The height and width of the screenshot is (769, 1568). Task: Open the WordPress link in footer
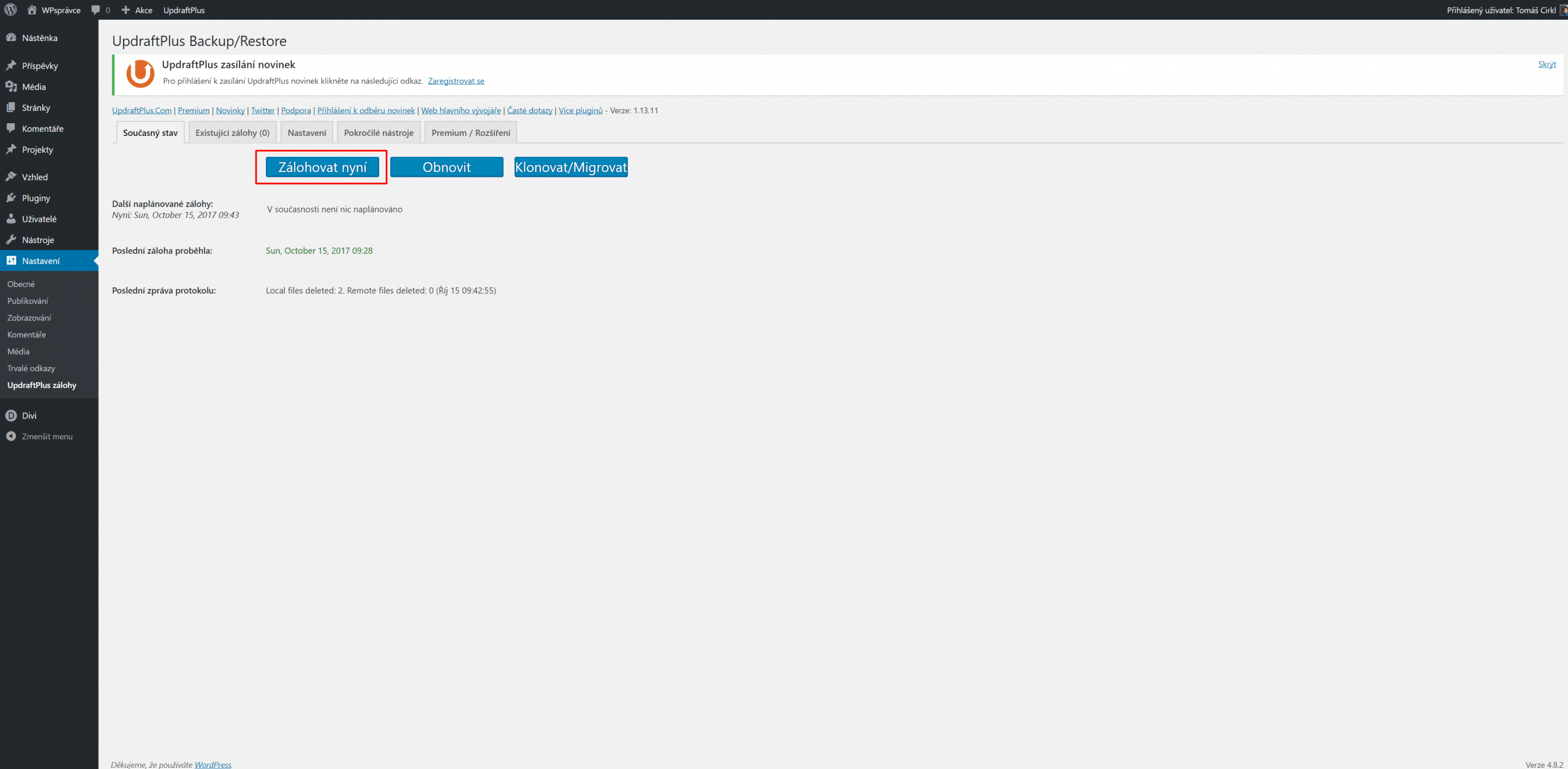[213, 764]
